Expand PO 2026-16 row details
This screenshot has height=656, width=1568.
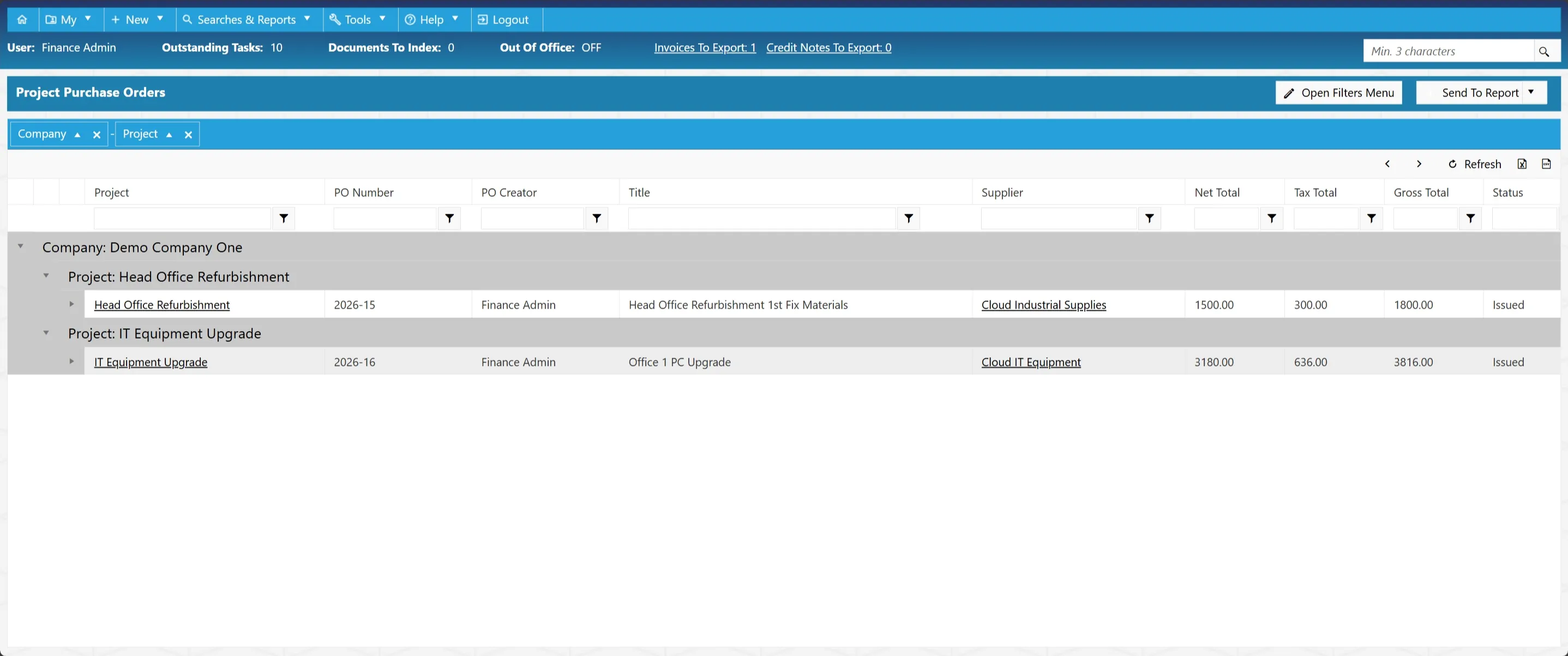click(71, 362)
